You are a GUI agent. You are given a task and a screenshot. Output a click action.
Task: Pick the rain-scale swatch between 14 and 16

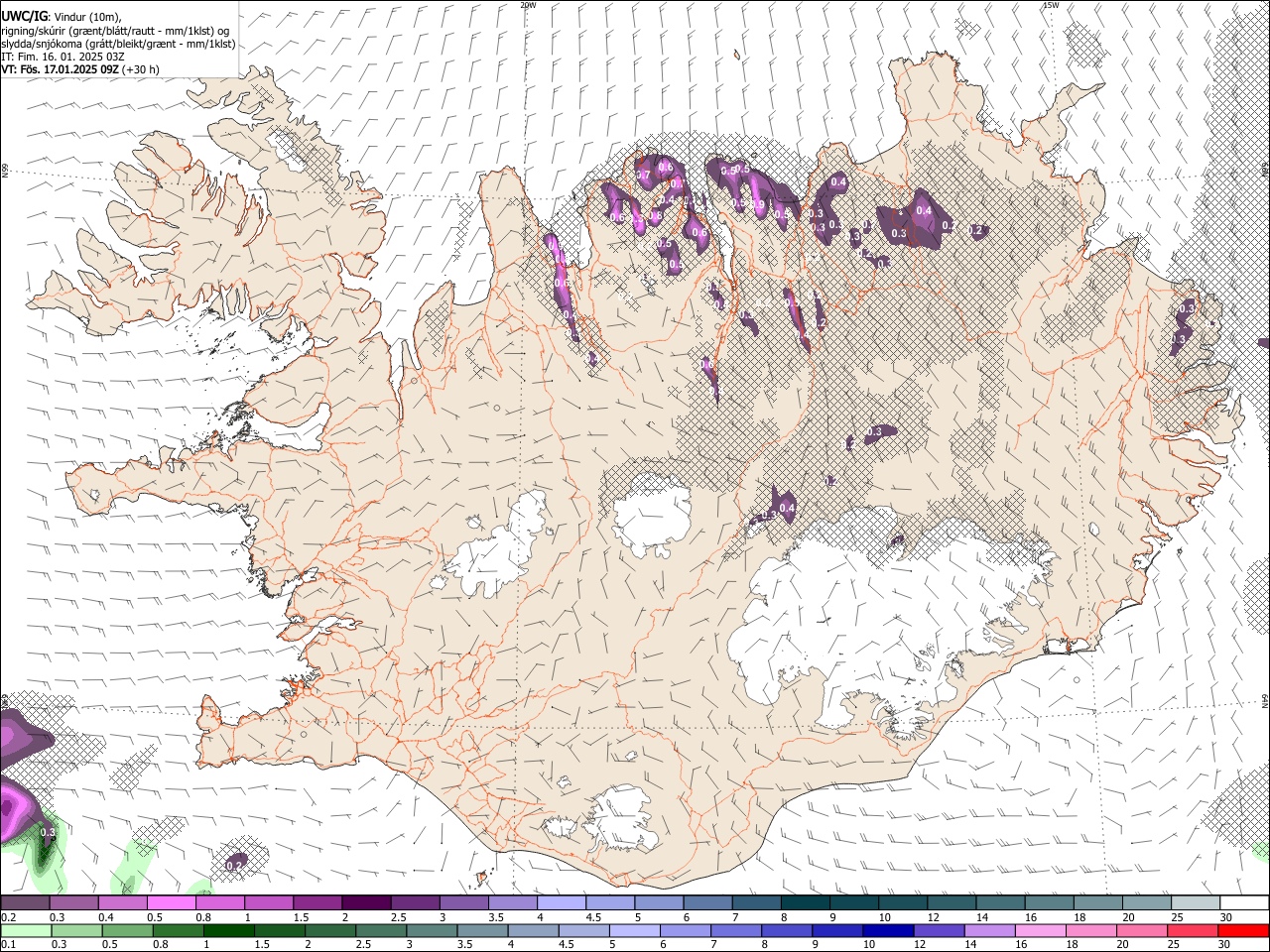point(990,930)
